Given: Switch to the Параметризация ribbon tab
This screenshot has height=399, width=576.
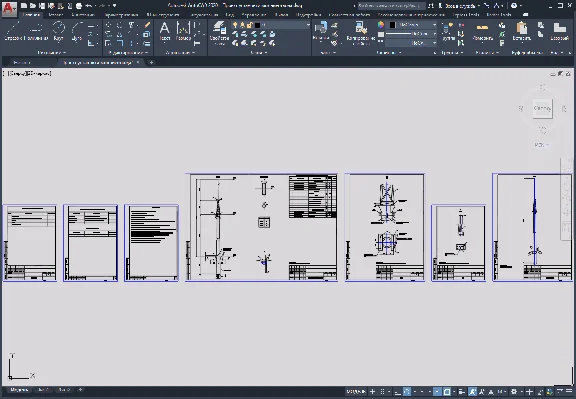Looking at the screenshot, I should tap(122, 15).
